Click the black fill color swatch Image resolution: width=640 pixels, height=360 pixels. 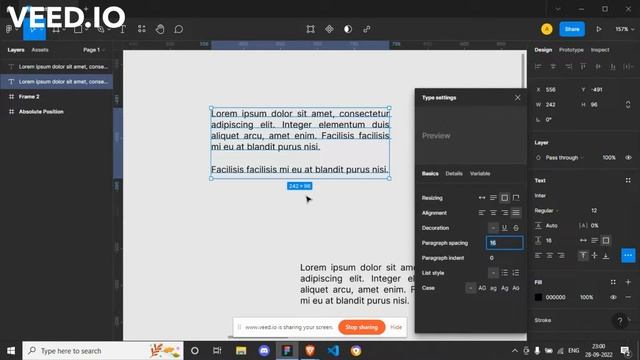coord(538,297)
